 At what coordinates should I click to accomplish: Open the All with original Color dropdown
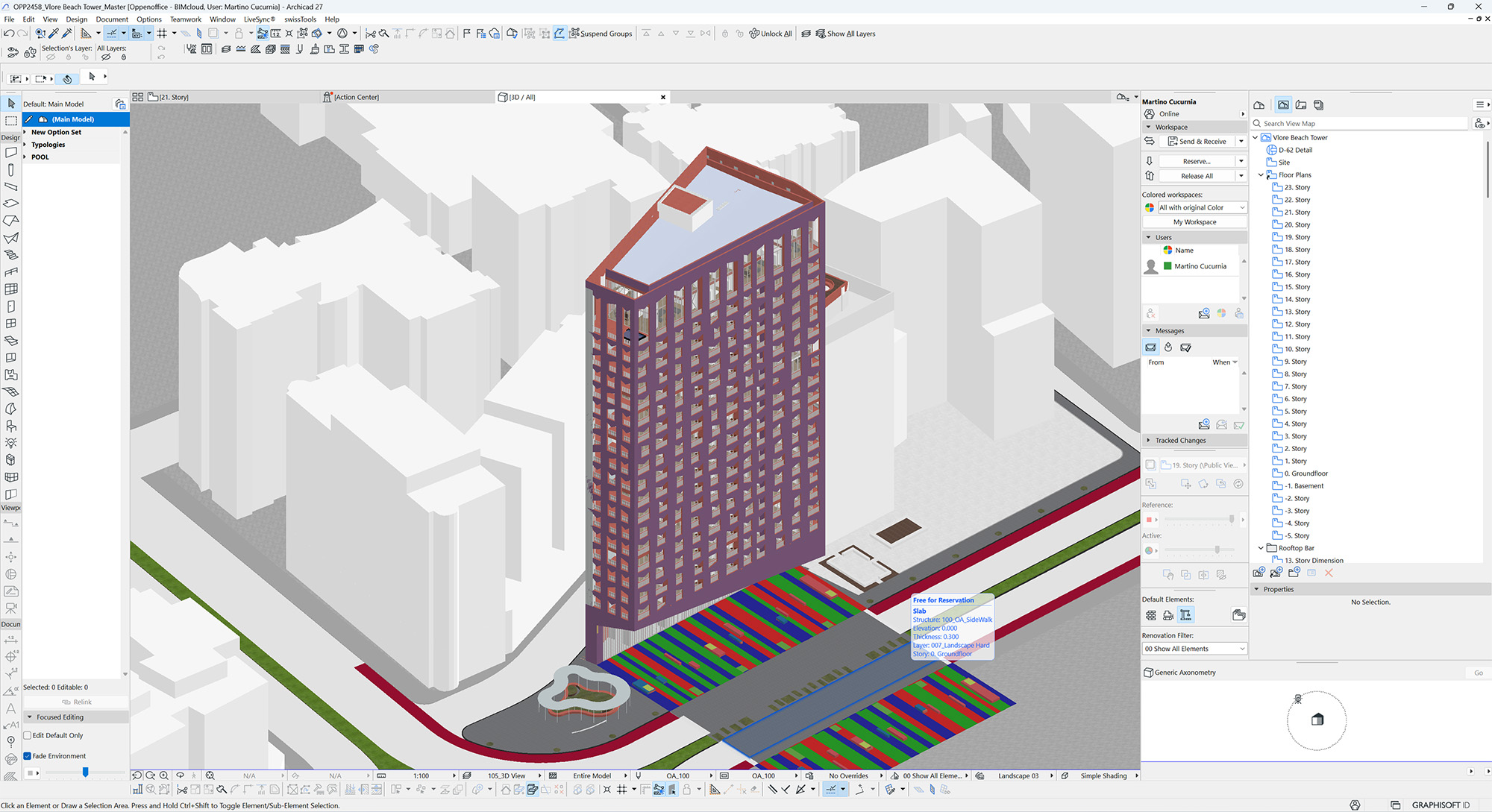pos(1201,207)
